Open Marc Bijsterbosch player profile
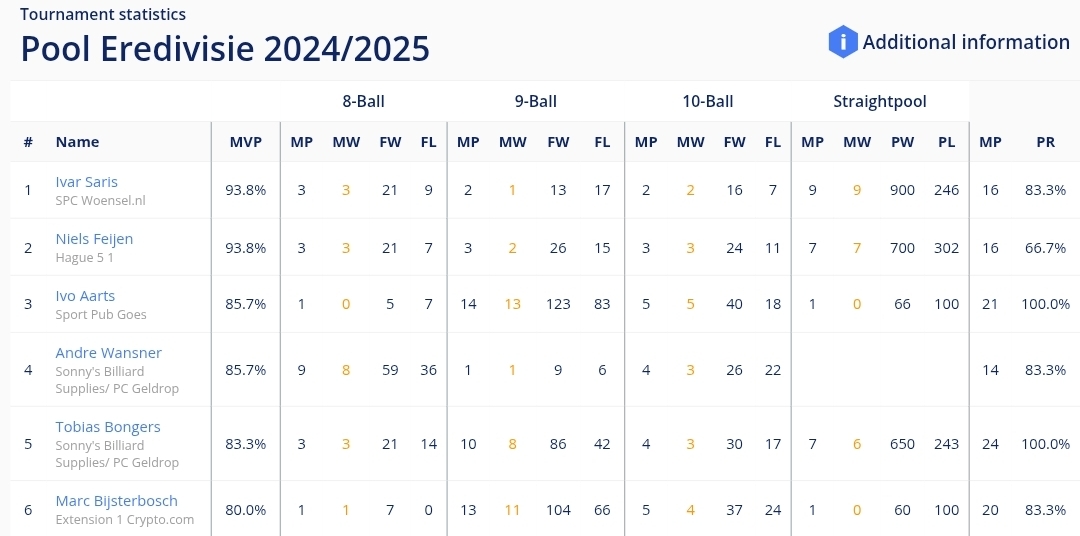 point(116,501)
